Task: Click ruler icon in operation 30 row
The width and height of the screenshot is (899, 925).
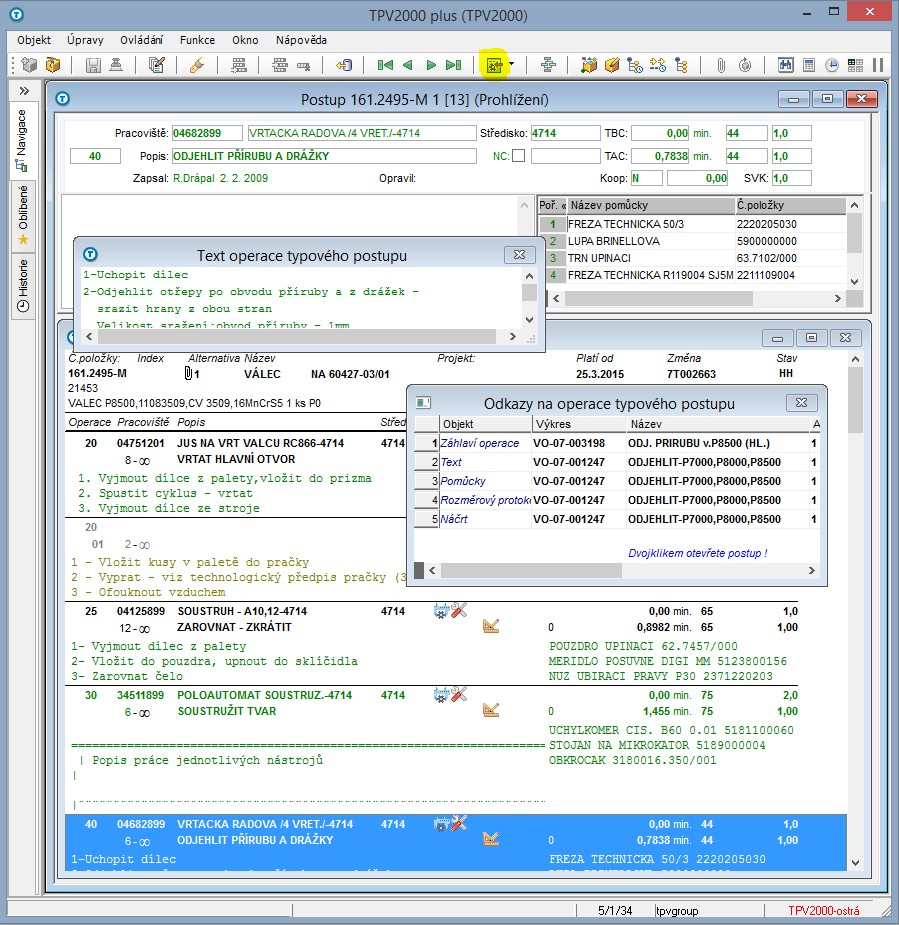Action: 491,710
